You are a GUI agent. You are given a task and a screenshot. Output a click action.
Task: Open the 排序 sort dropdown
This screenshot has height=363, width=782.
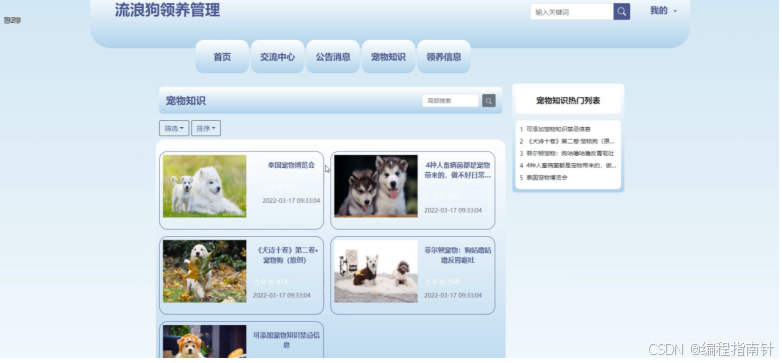point(206,128)
